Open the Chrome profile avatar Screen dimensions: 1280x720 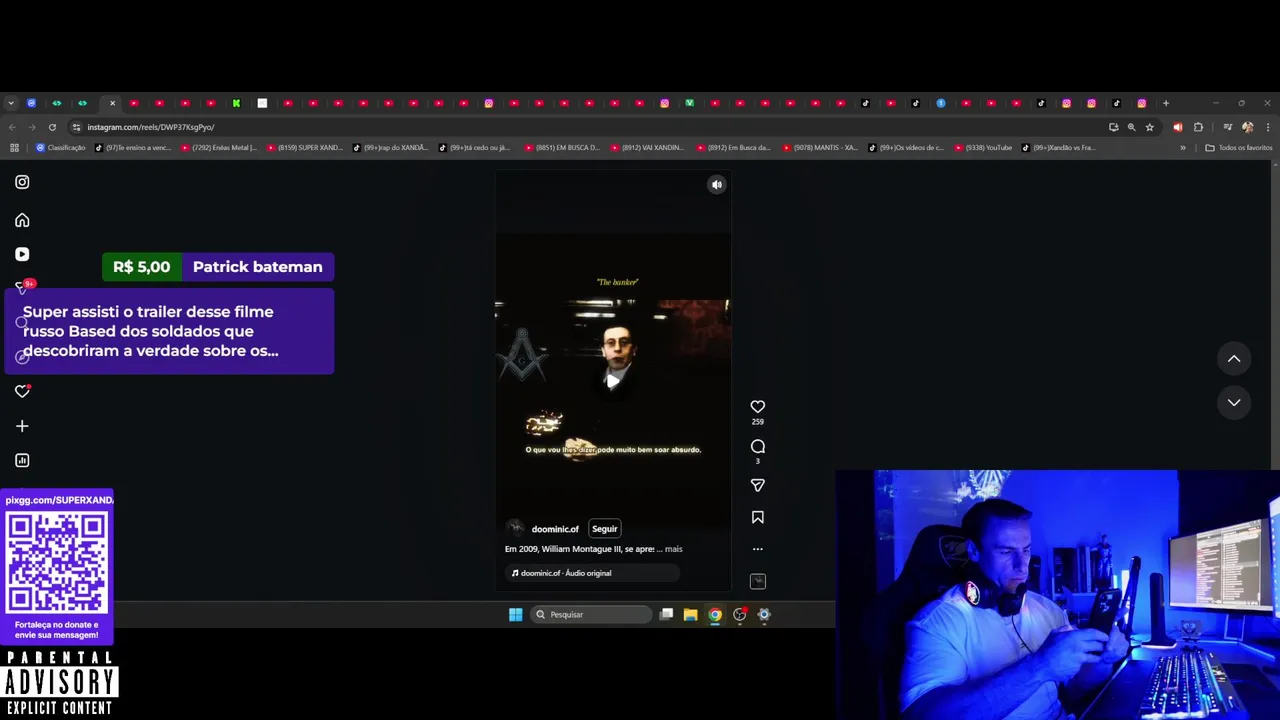point(1247,127)
